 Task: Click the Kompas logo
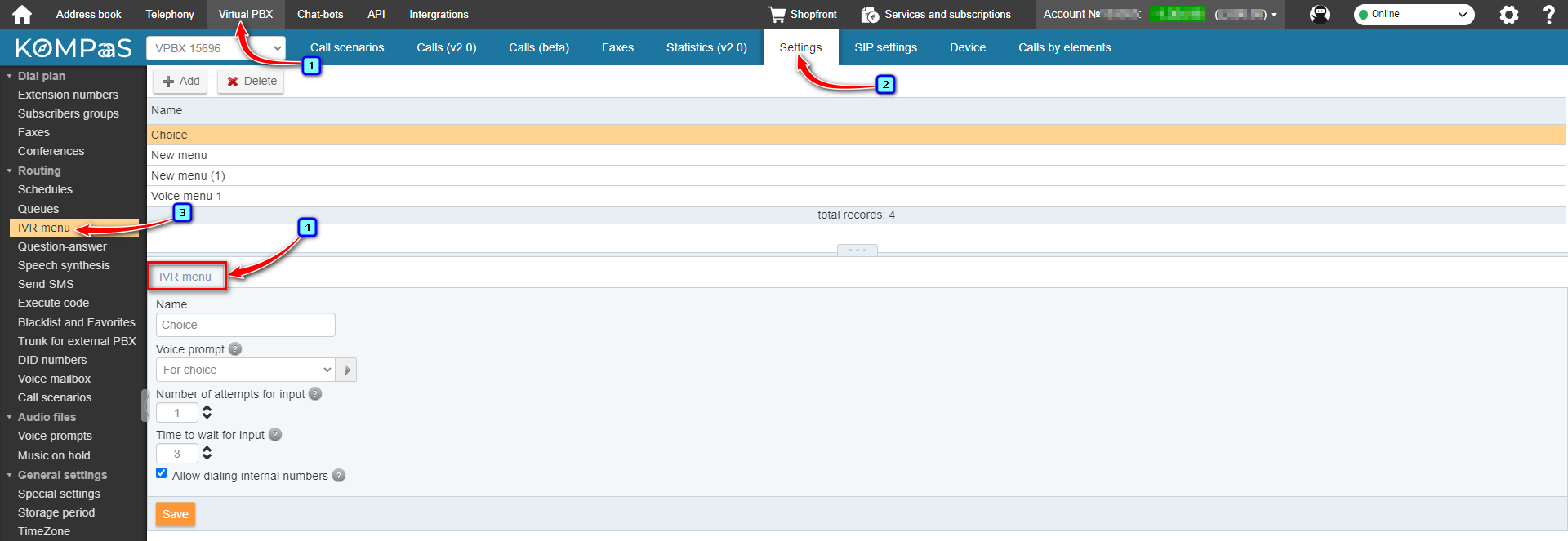(73, 48)
